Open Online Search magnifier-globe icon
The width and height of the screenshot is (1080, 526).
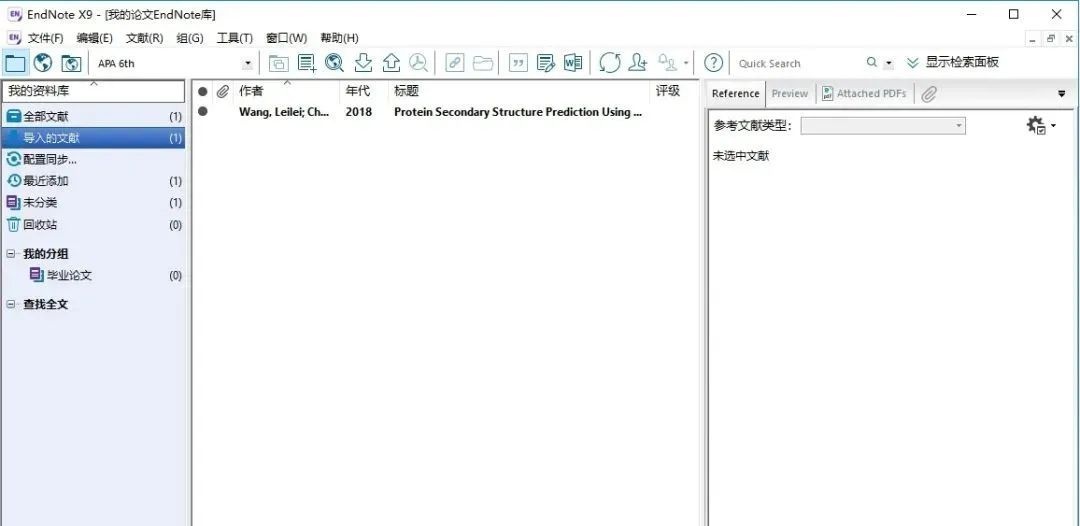pos(335,63)
